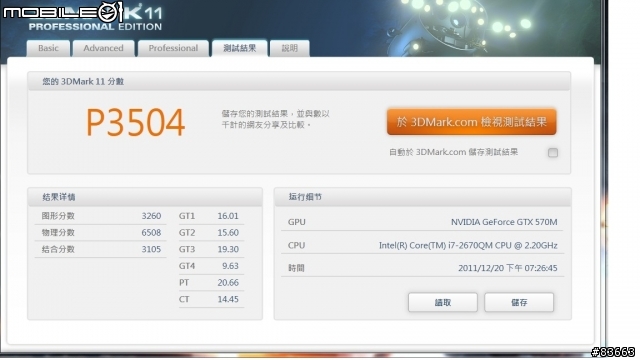Click the 結合分數 label
Screen dimensions: 640x360
coord(58,249)
